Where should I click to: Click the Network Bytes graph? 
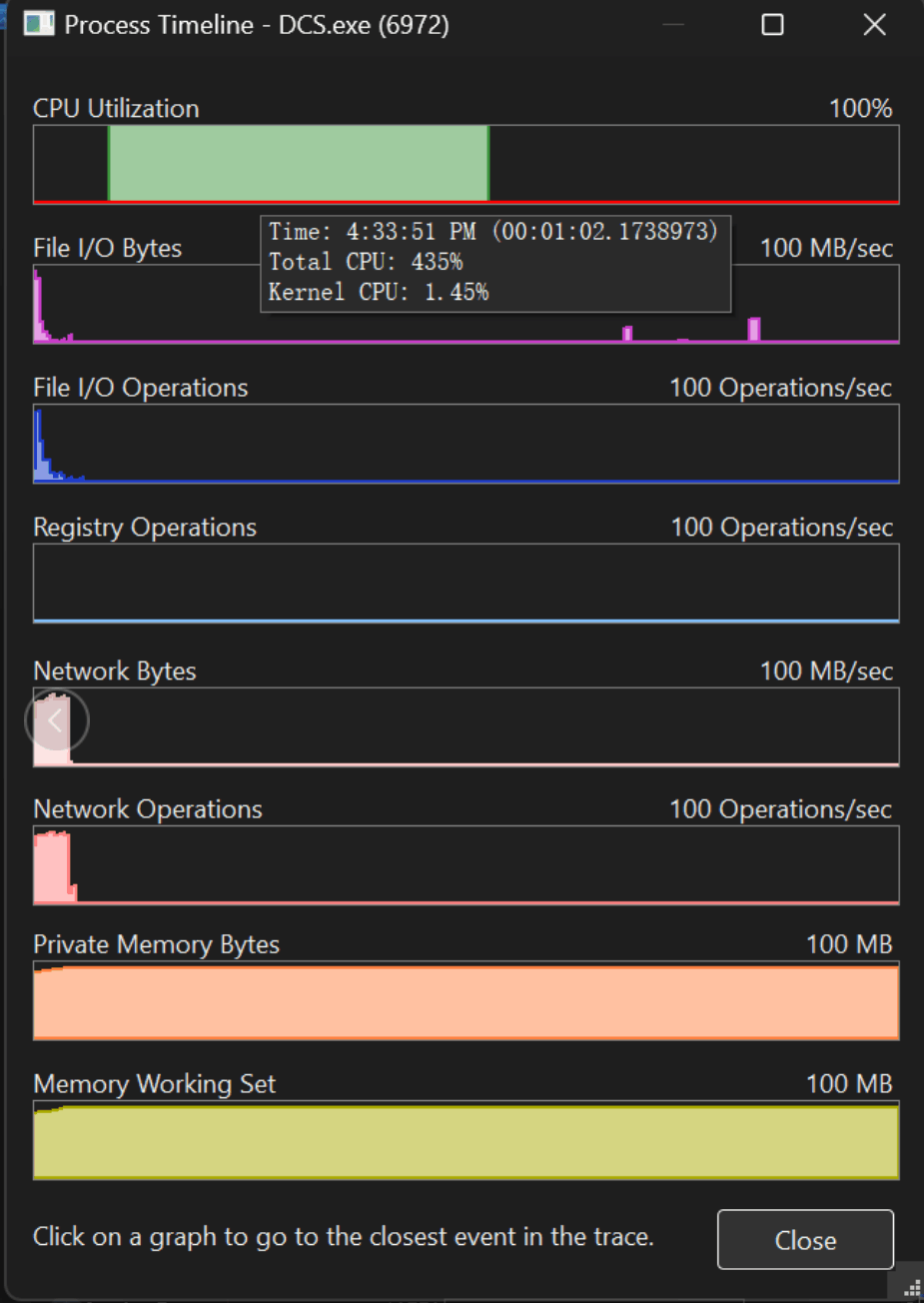pos(465,726)
